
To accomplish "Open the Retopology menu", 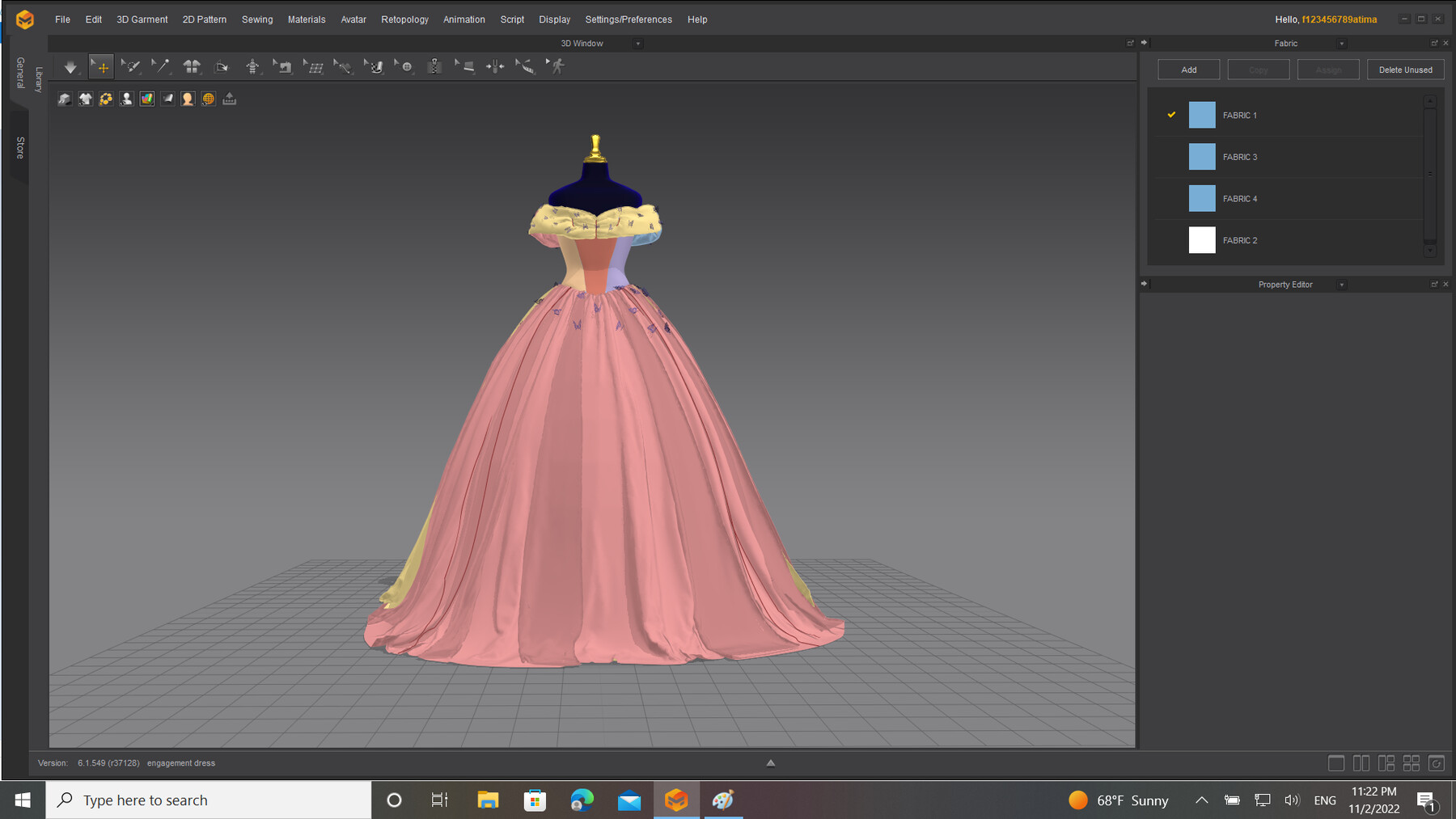I will tap(404, 19).
